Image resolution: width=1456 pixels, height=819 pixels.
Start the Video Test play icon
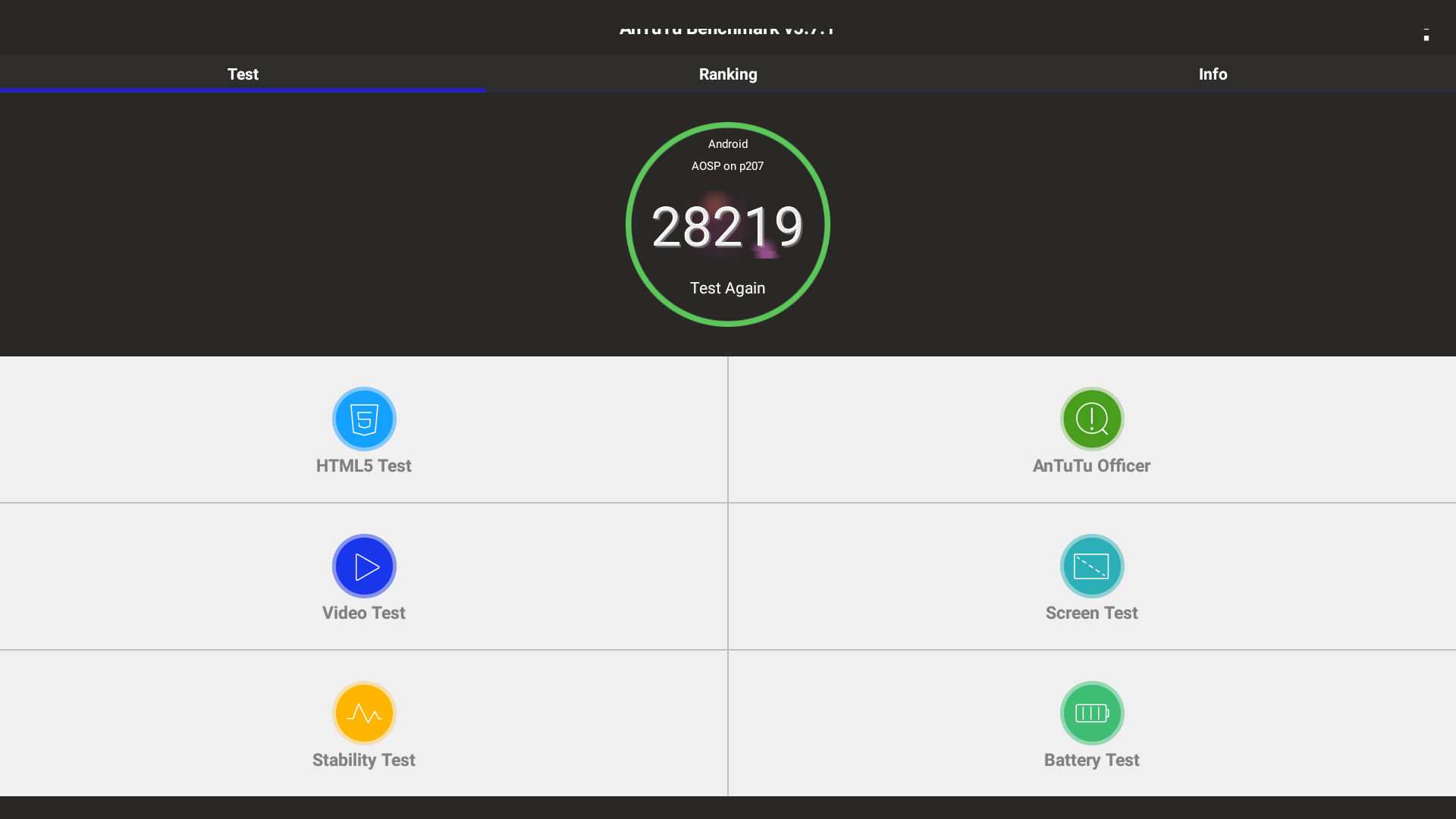pos(364,566)
